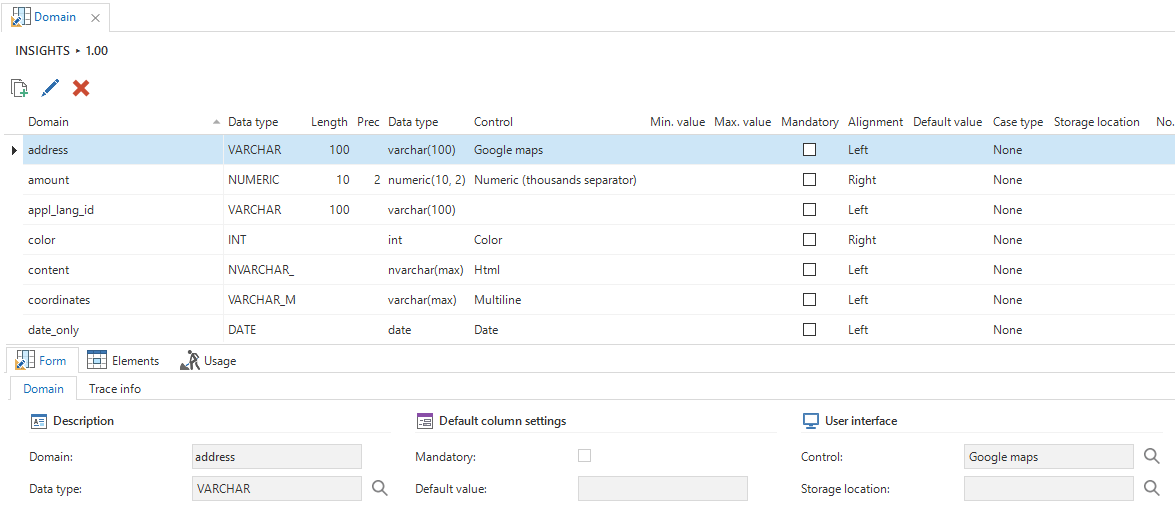Click the blue pencil edit icon

point(50,88)
